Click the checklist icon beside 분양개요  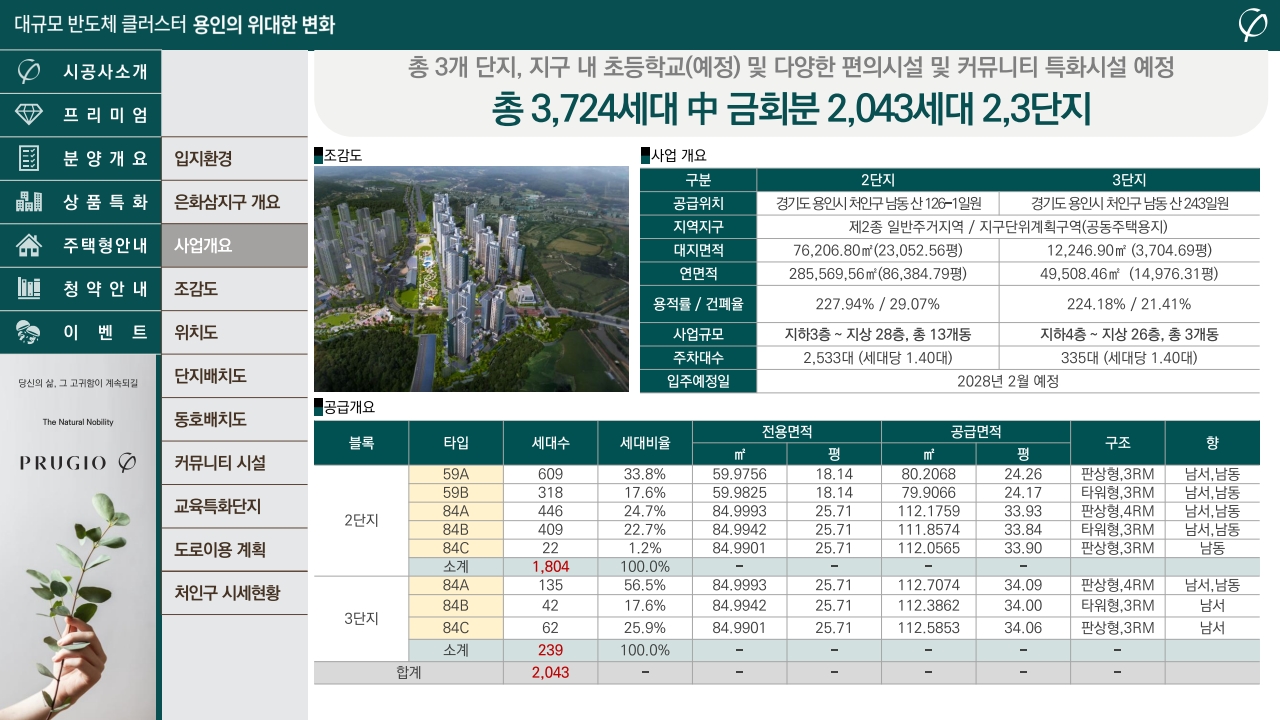coord(29,158)
